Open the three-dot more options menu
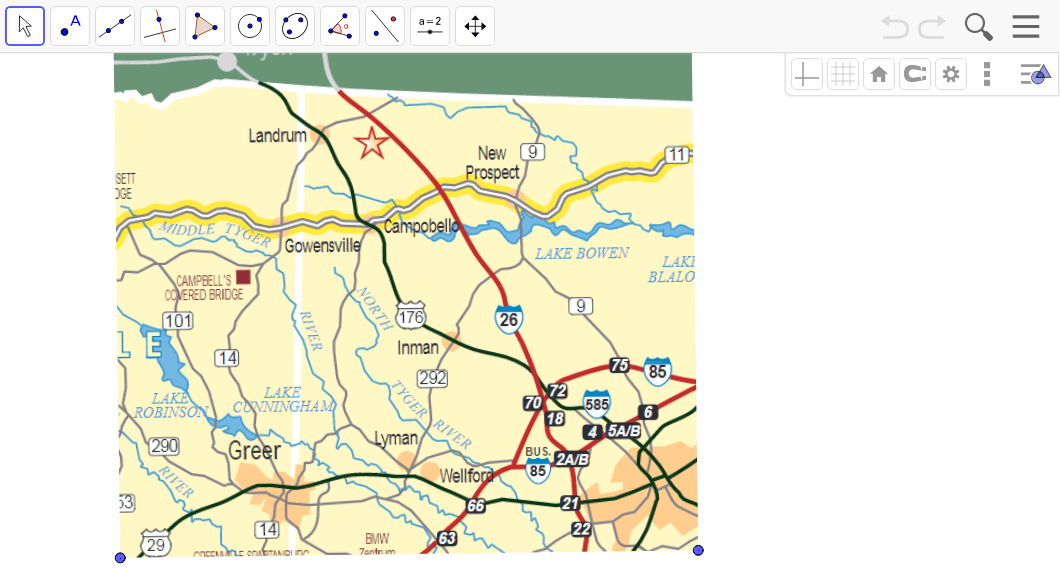This screenshot has width=1060, height=569. point(987,74)
